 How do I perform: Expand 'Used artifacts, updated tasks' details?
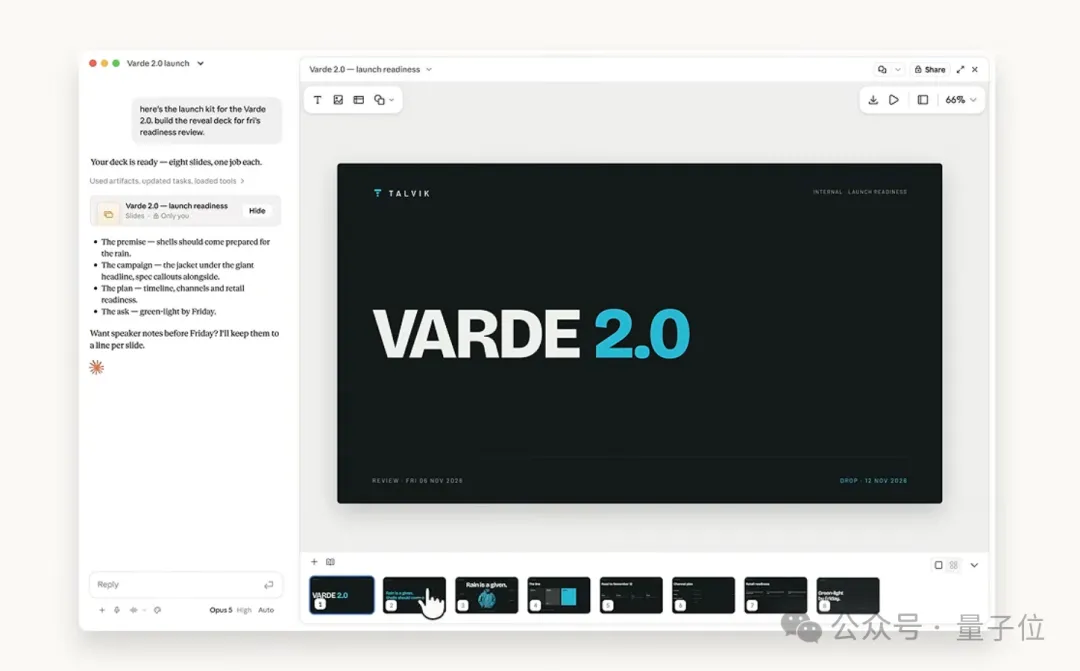(167, 181)
